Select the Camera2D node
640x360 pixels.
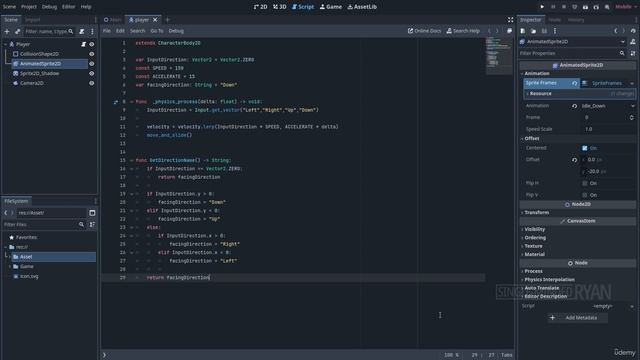32,83
